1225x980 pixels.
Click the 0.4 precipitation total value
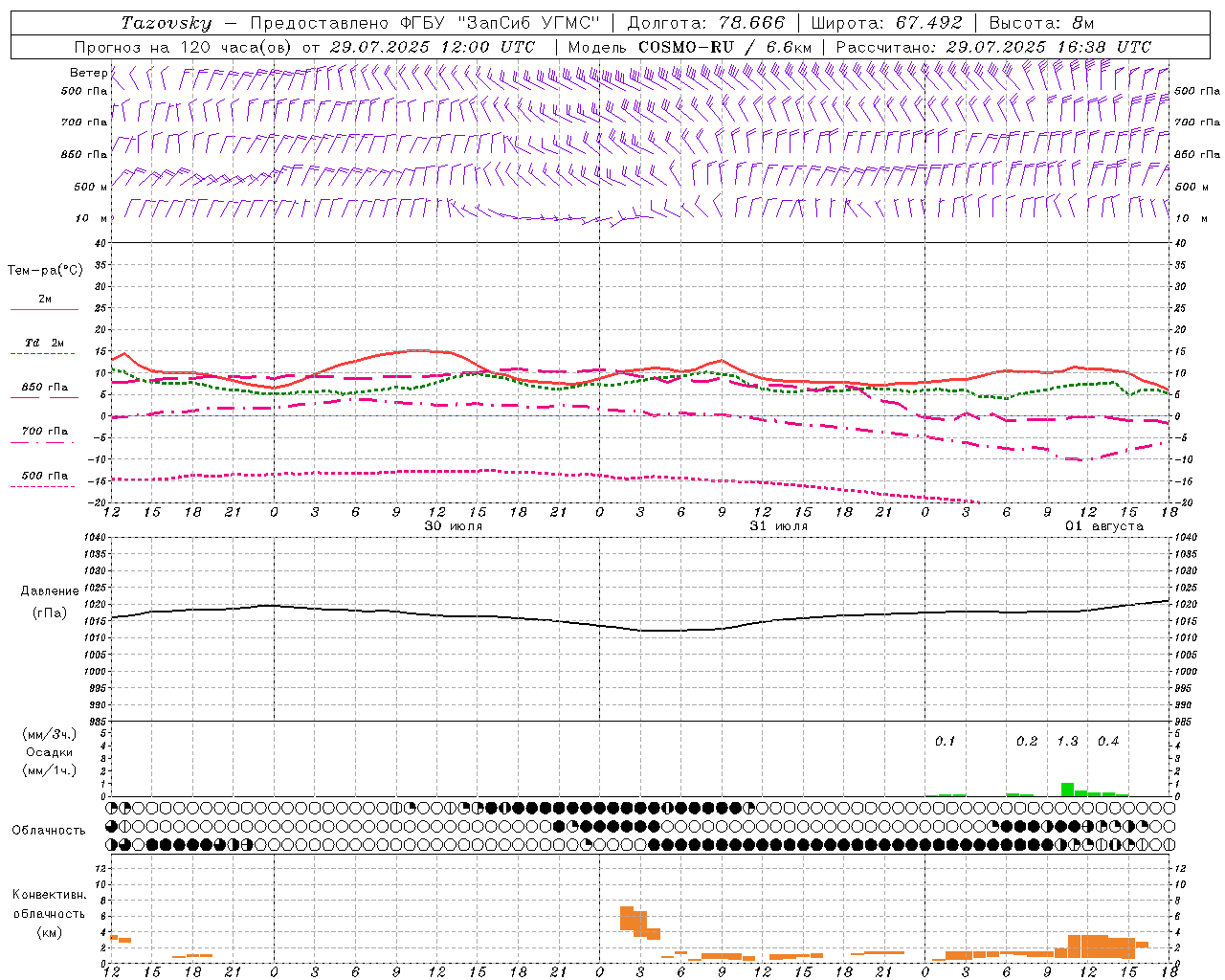(x=1108, y=741)
